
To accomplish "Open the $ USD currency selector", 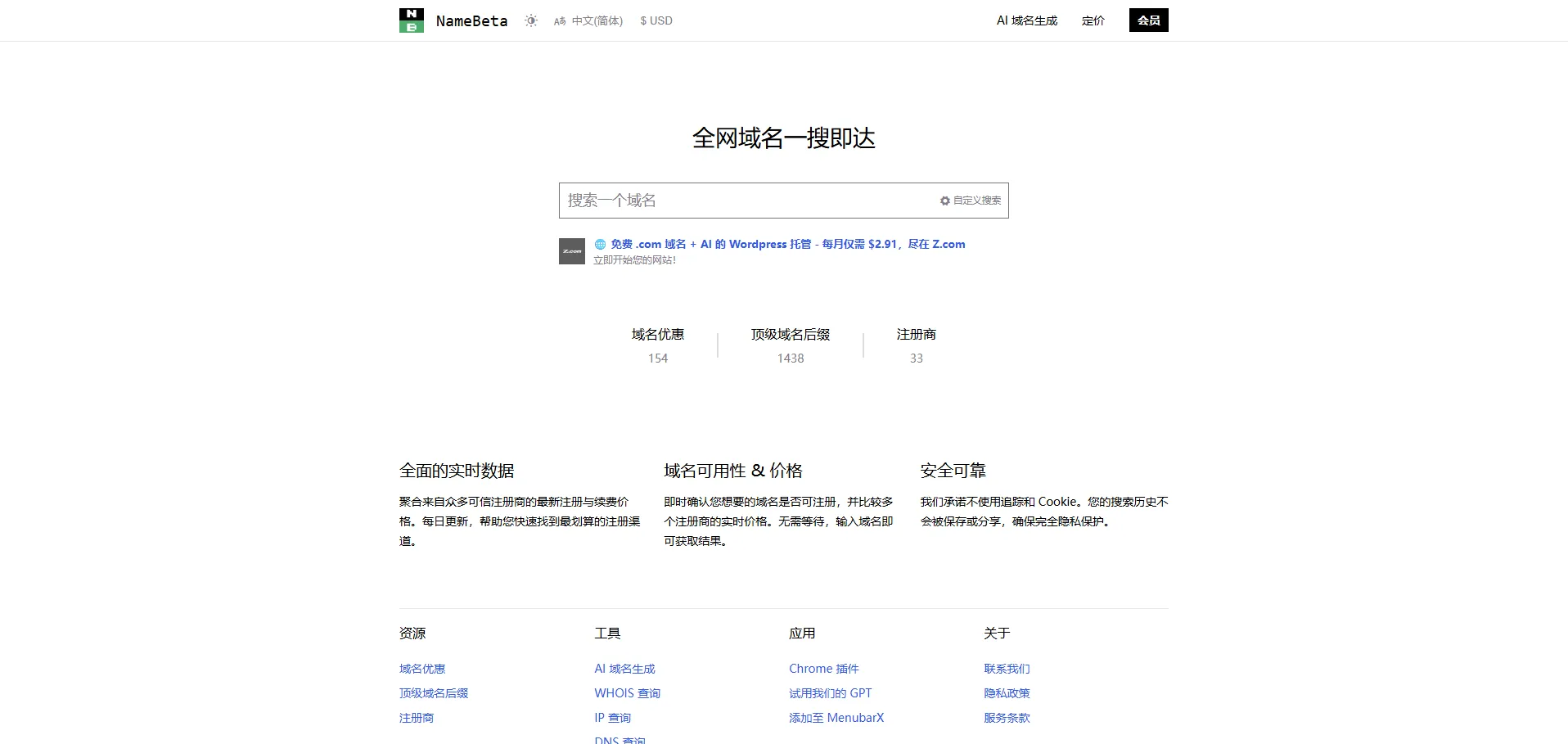I will [x=656, y=20].
